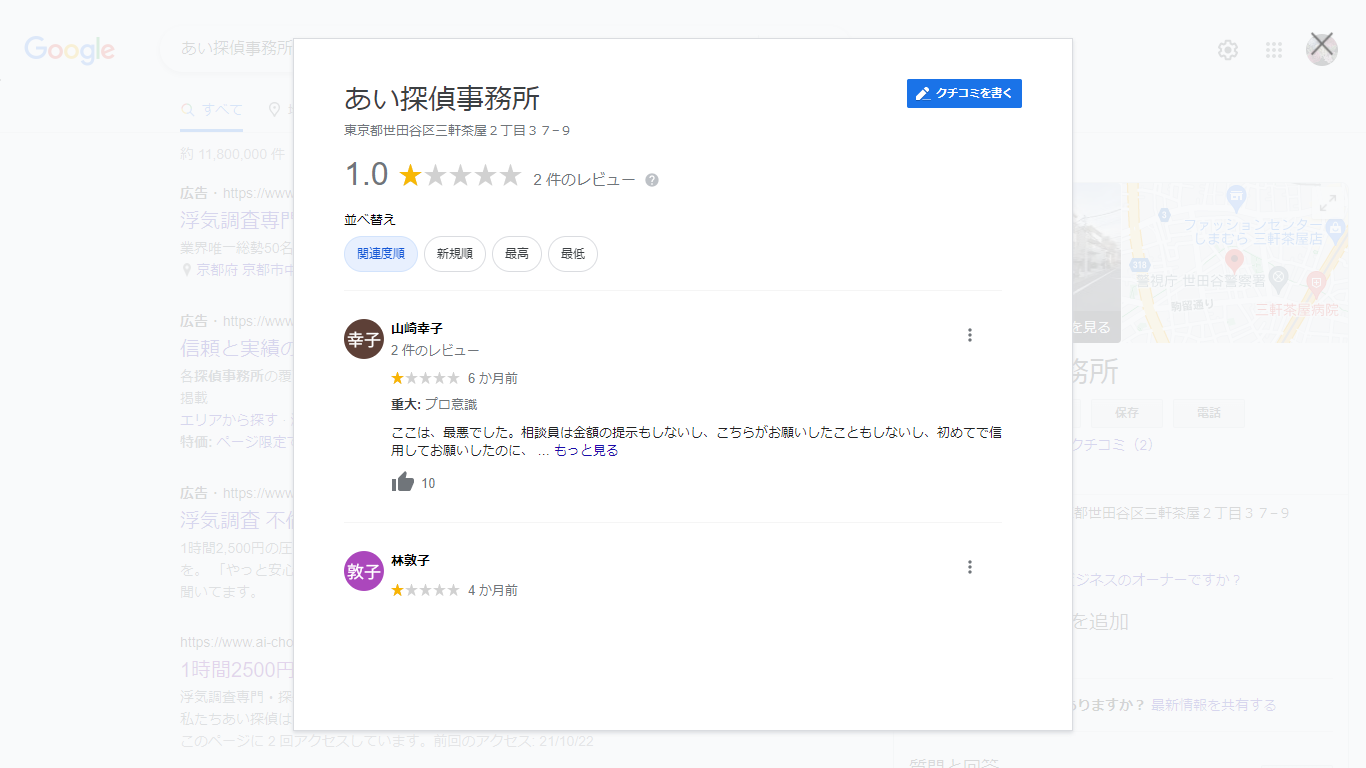Select the 最低 sort chip

tap(573, 254)
